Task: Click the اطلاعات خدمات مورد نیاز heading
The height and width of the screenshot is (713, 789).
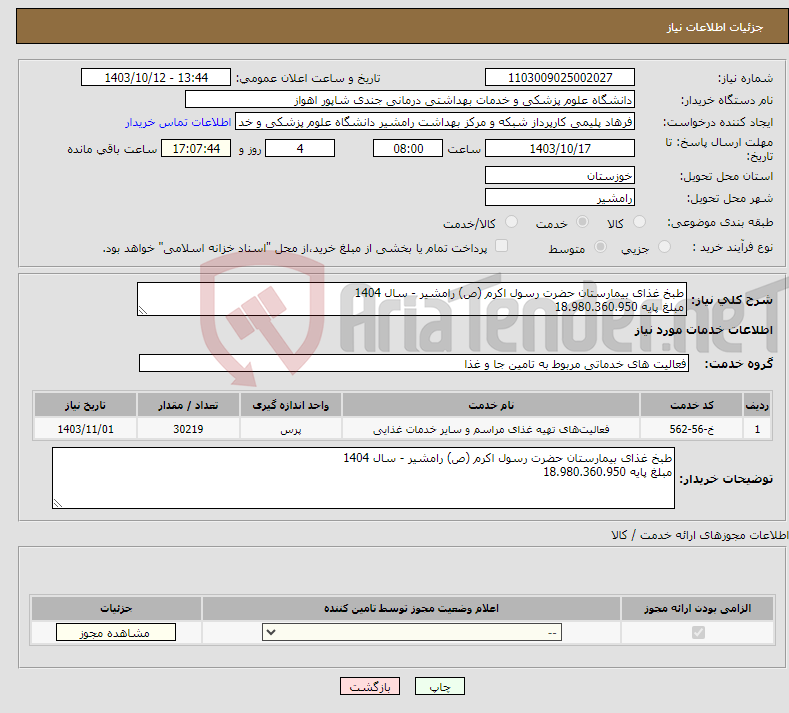Action: coord(703,330)
